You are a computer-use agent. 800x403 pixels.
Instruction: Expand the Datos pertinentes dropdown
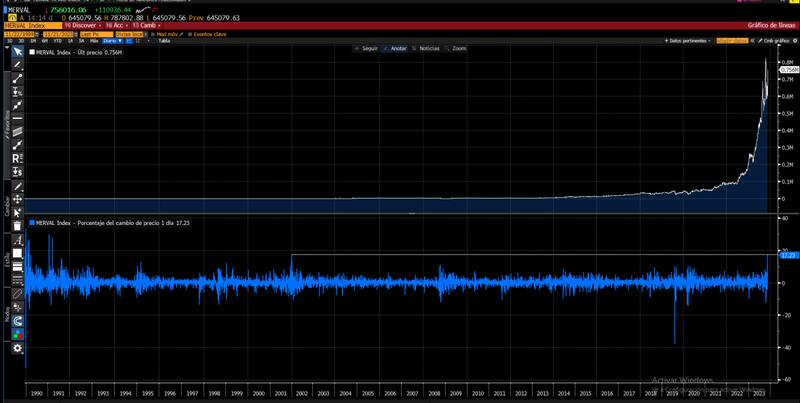click(x=687, y=41)
